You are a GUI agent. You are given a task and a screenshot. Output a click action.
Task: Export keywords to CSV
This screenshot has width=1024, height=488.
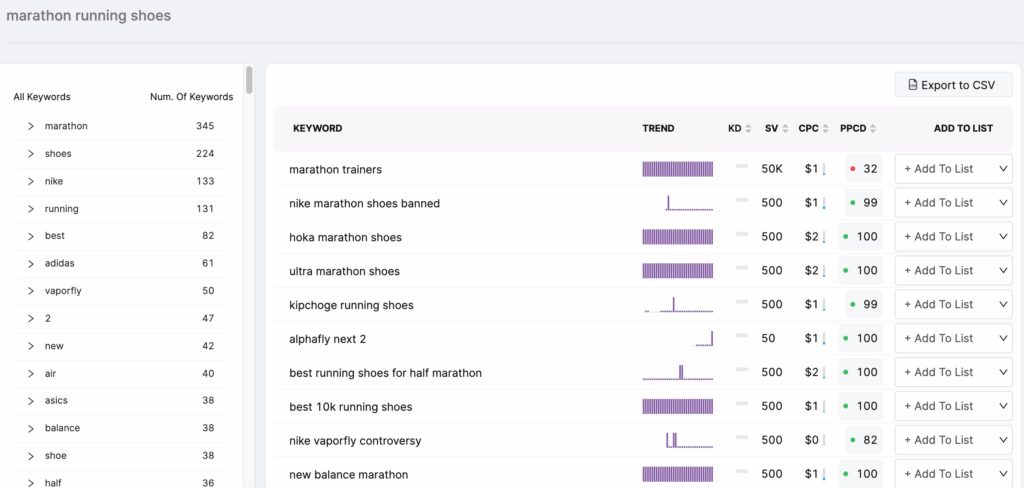(953, 85)
